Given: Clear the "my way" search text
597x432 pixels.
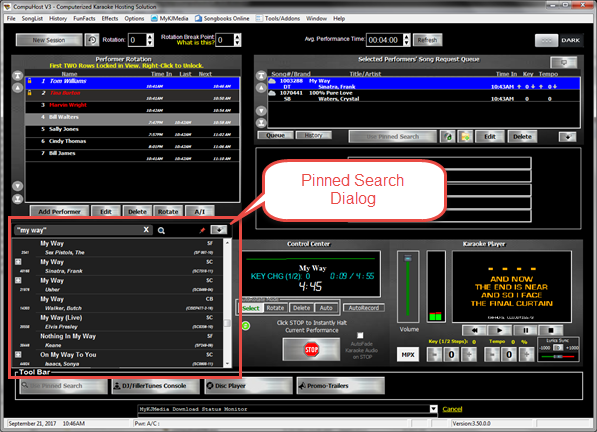Looking at the screenshot, I should (x=146, y=230).
